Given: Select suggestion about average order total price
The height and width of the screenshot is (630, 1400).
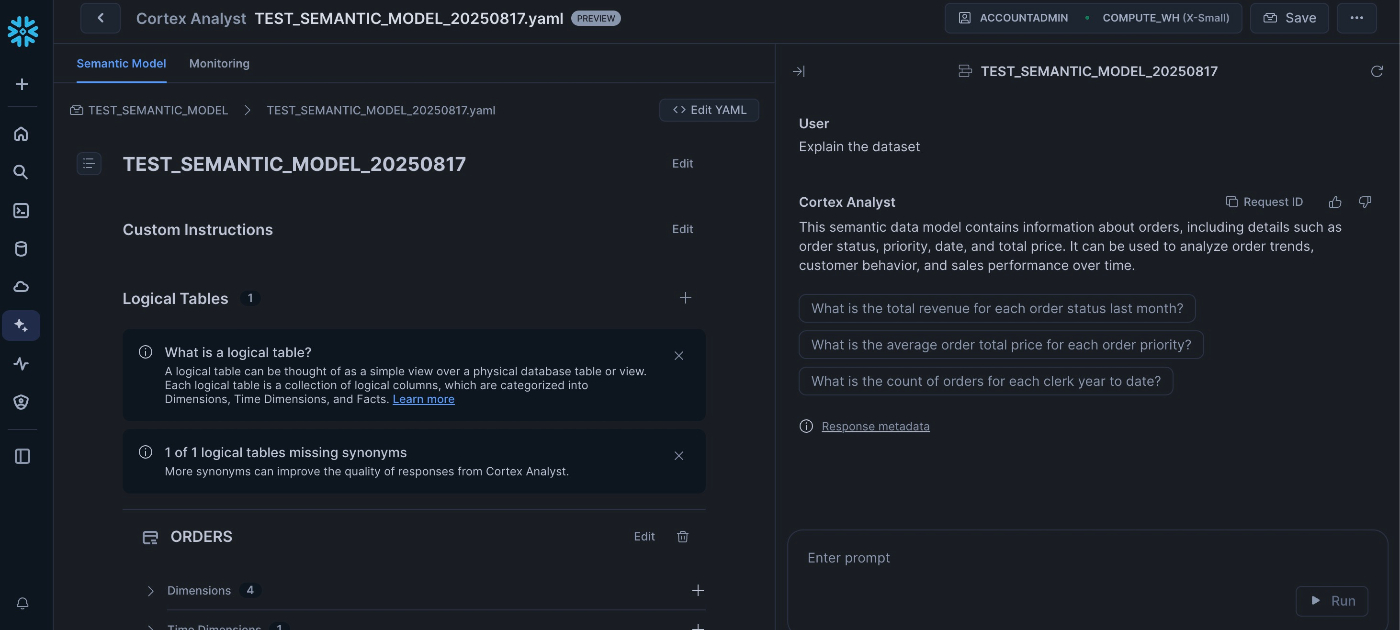Looking at the screenshot, I should [x=1001, y=345].
